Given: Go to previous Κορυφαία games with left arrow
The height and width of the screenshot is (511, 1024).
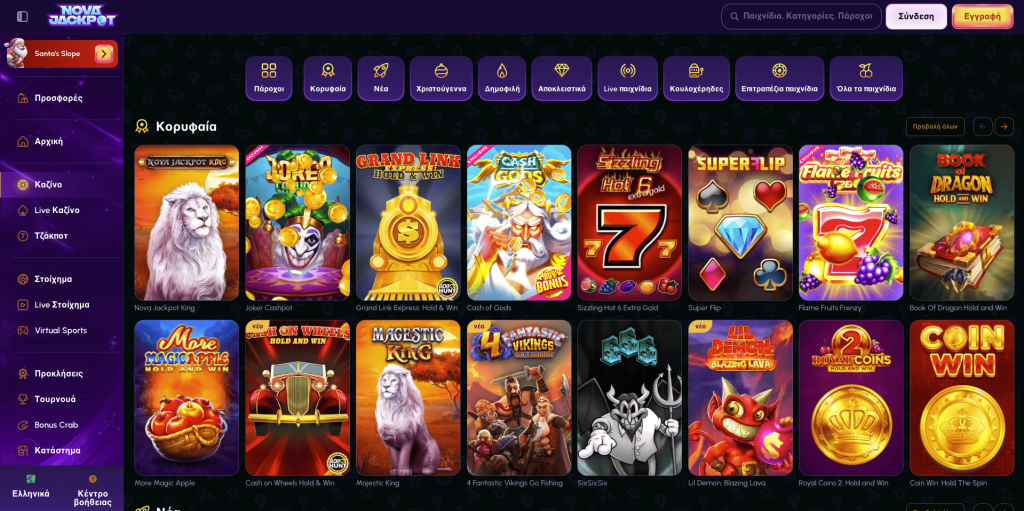Looking at the screenshot, I should point(983,126).
